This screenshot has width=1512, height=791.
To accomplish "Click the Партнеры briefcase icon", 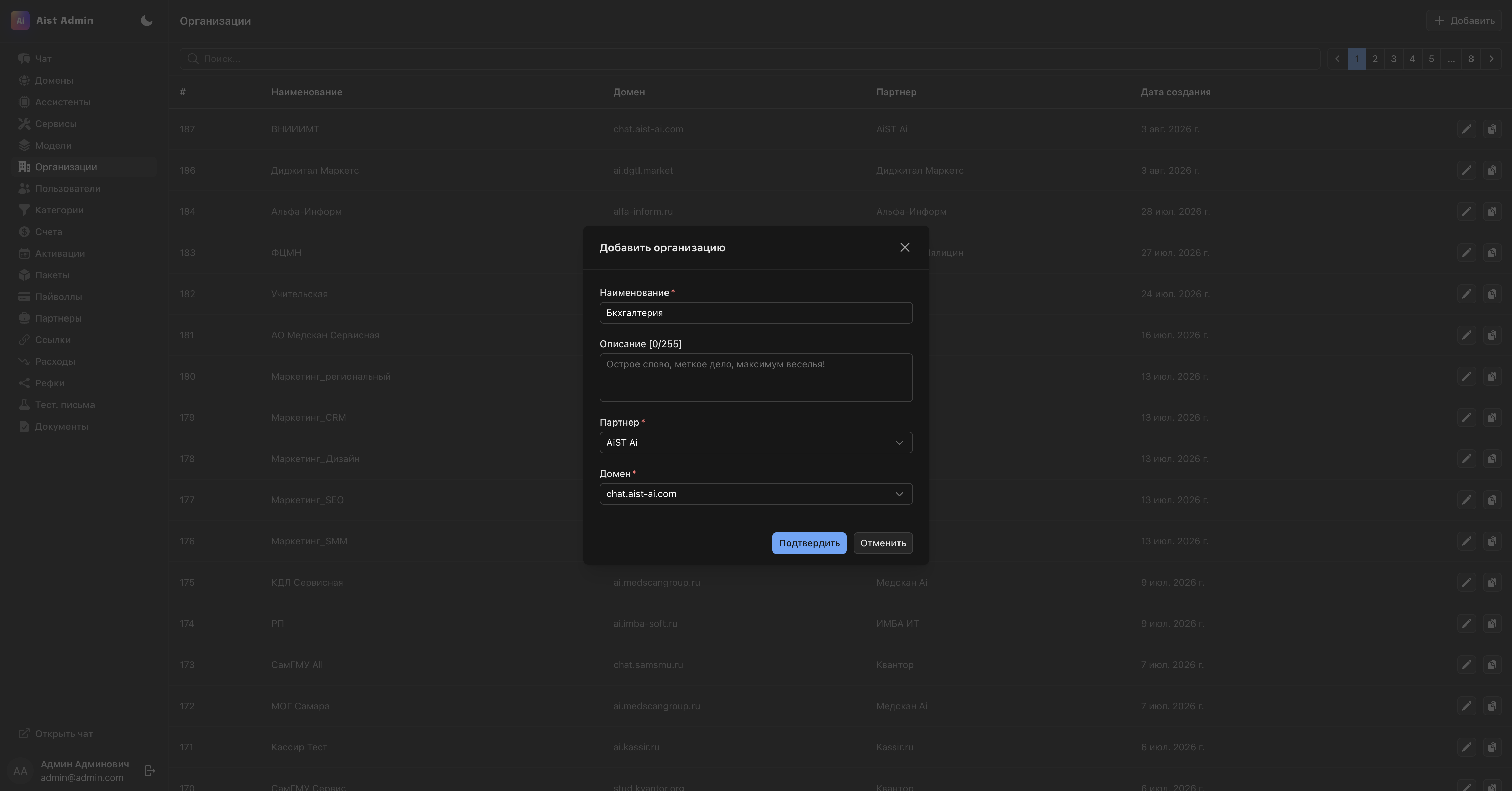I will [24, 318].
